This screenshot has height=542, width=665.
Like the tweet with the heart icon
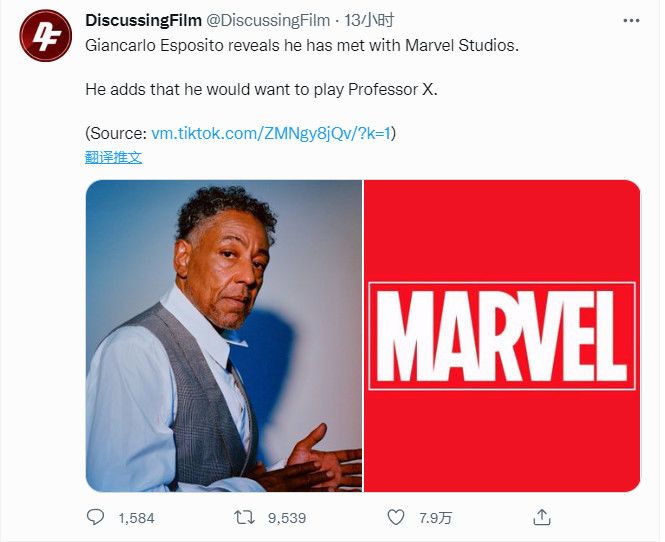click(396, 517)
